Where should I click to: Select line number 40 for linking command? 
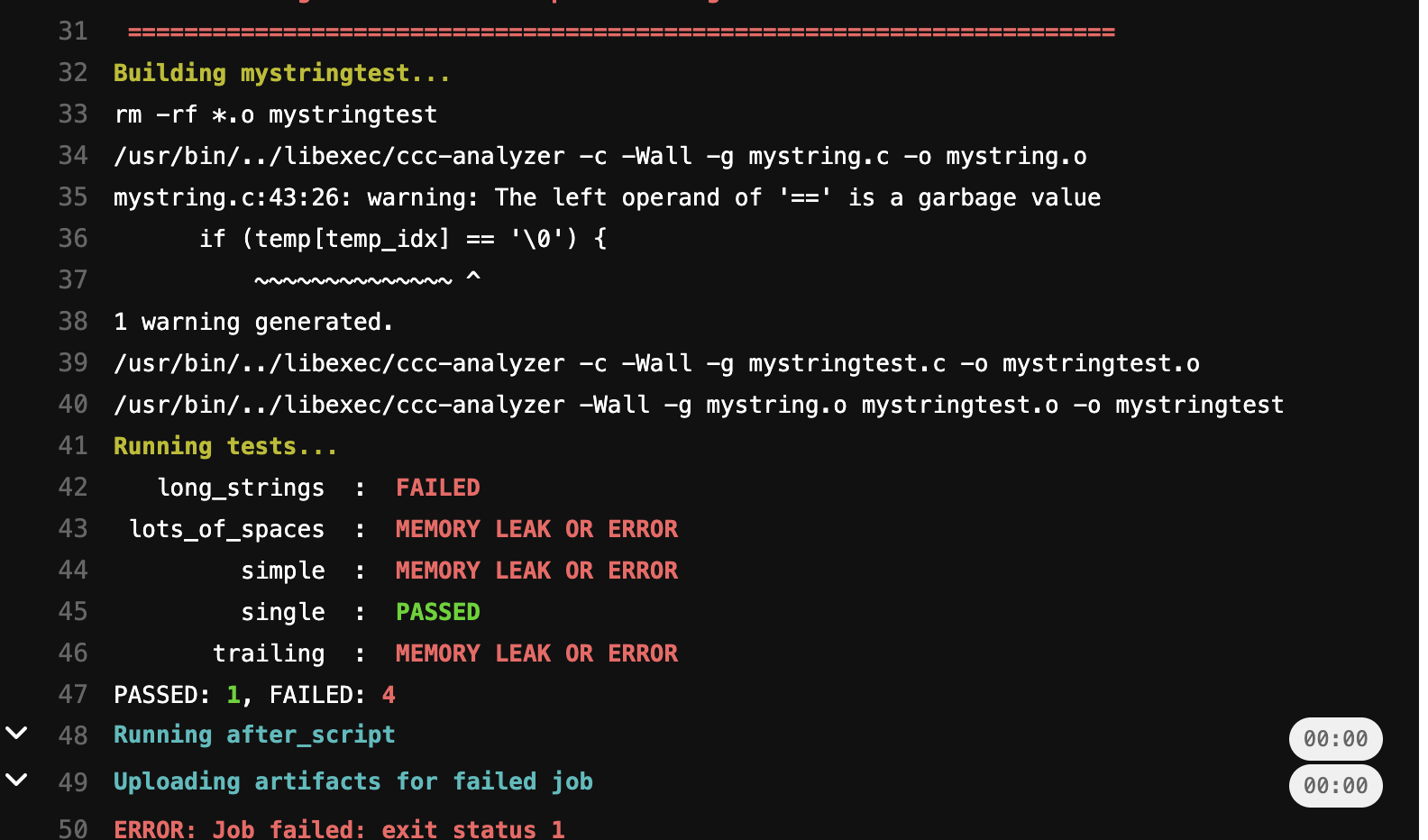pyautogui.click(x=73, y=405)
